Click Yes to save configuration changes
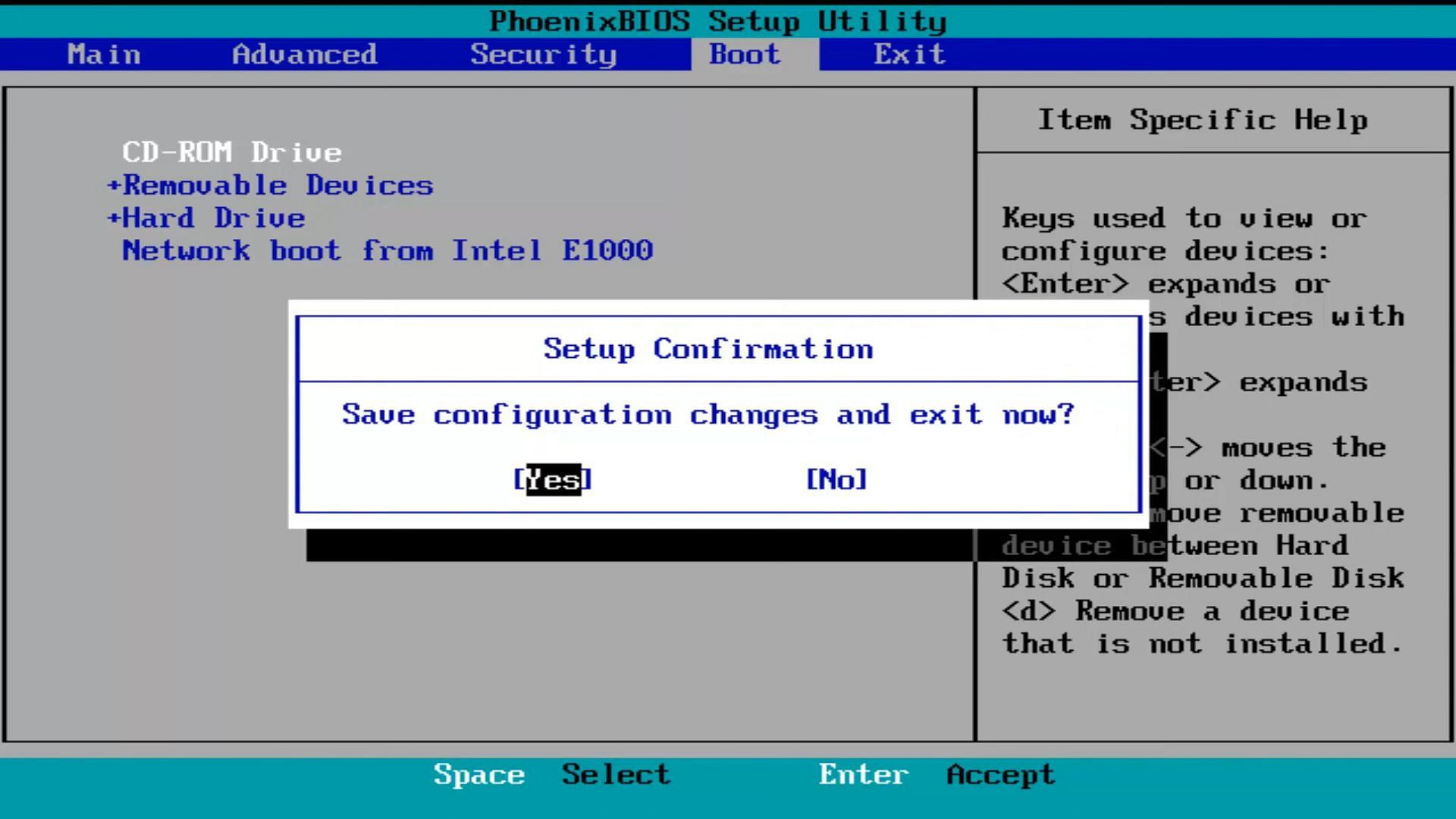 (x=553, y=479)
